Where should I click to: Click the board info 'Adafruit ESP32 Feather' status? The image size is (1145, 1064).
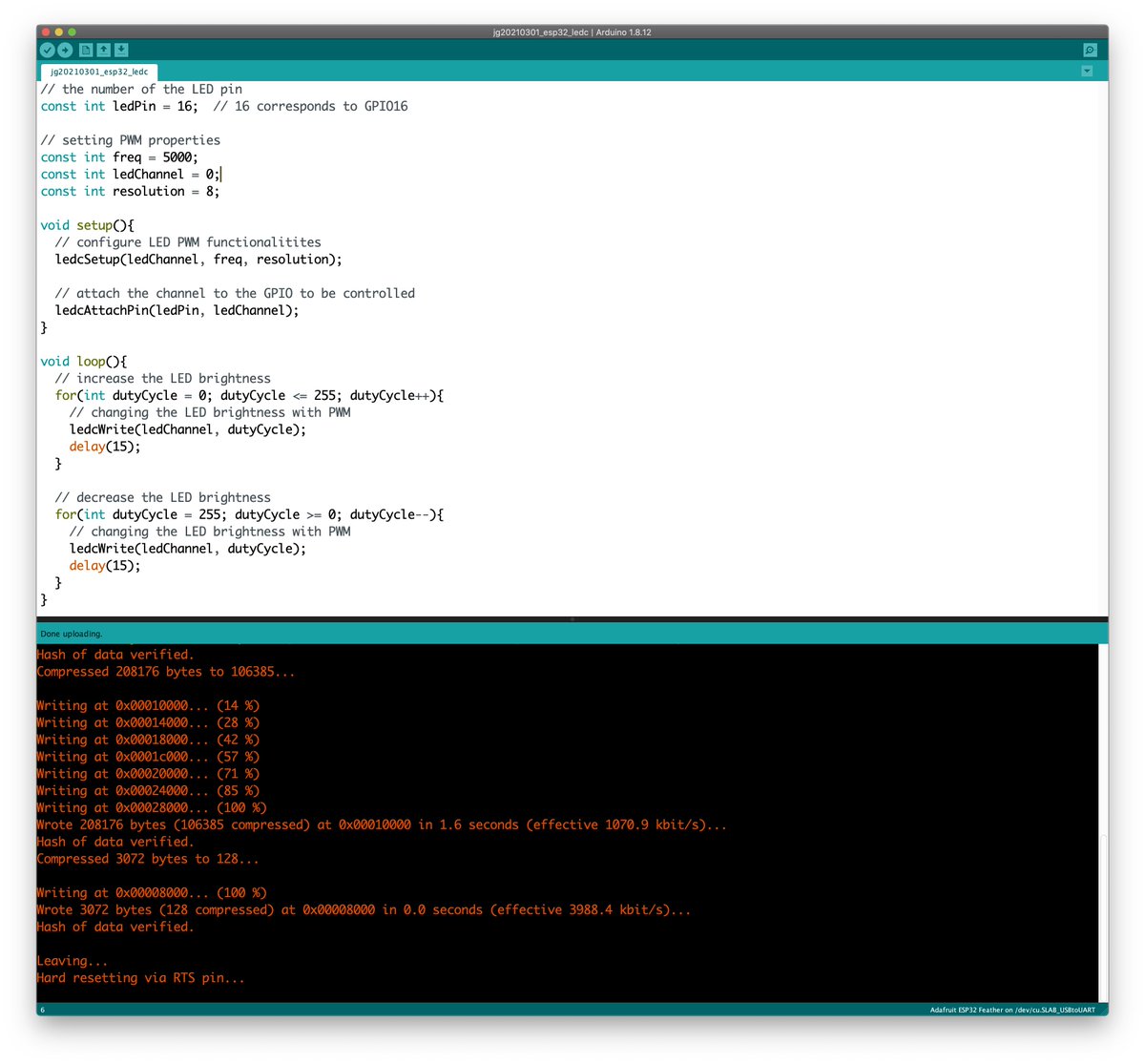tap(1012, 1010)
